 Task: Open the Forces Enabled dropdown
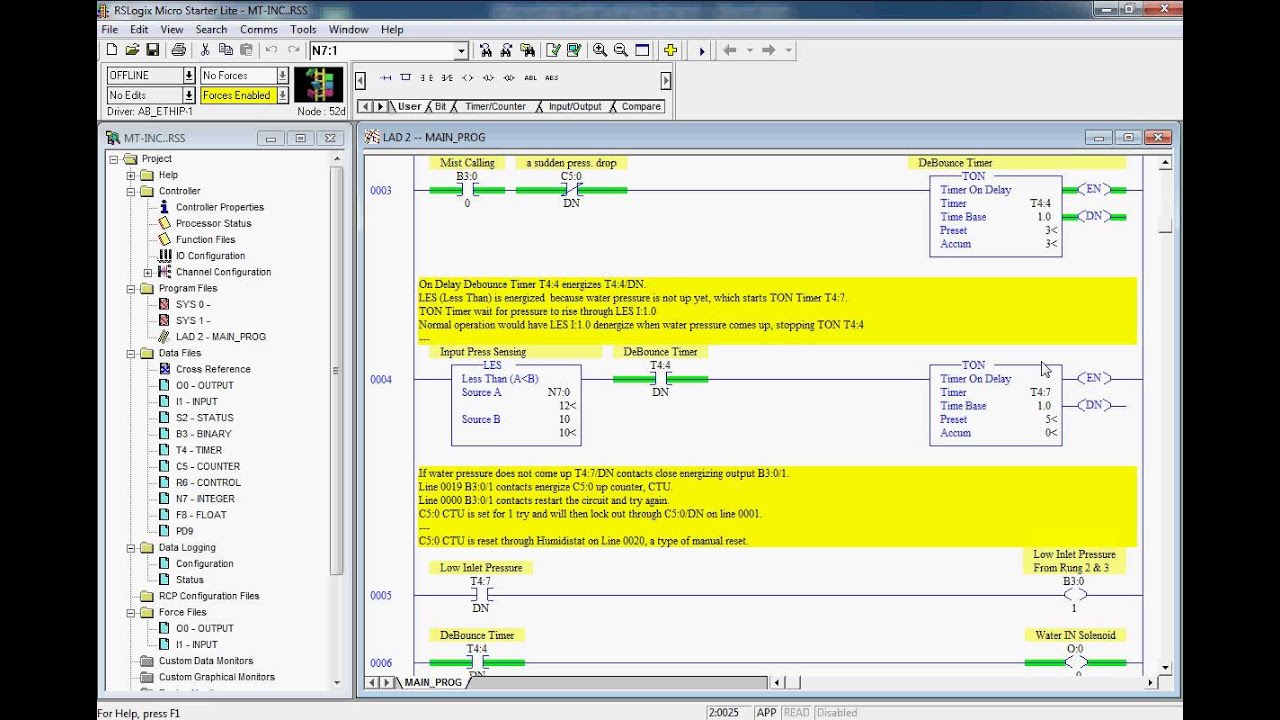tap(282, 96)
